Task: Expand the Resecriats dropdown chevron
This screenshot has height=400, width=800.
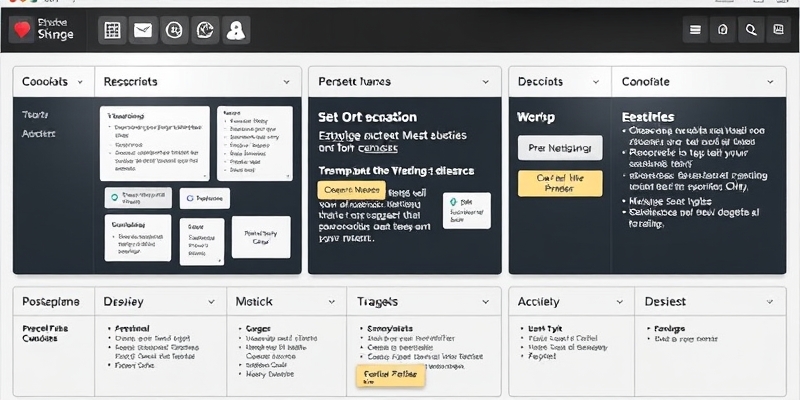Action: point(286,82)
